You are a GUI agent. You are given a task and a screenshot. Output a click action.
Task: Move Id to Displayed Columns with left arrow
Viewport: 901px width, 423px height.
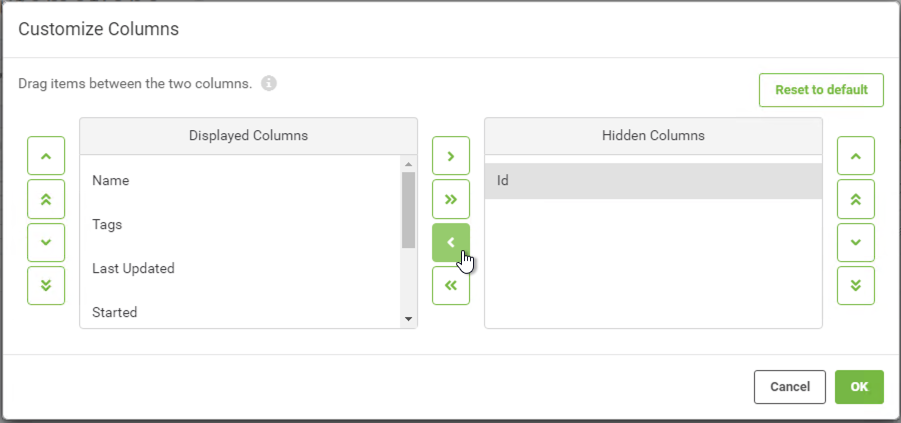pyautogui.click(x=451, y=243)
